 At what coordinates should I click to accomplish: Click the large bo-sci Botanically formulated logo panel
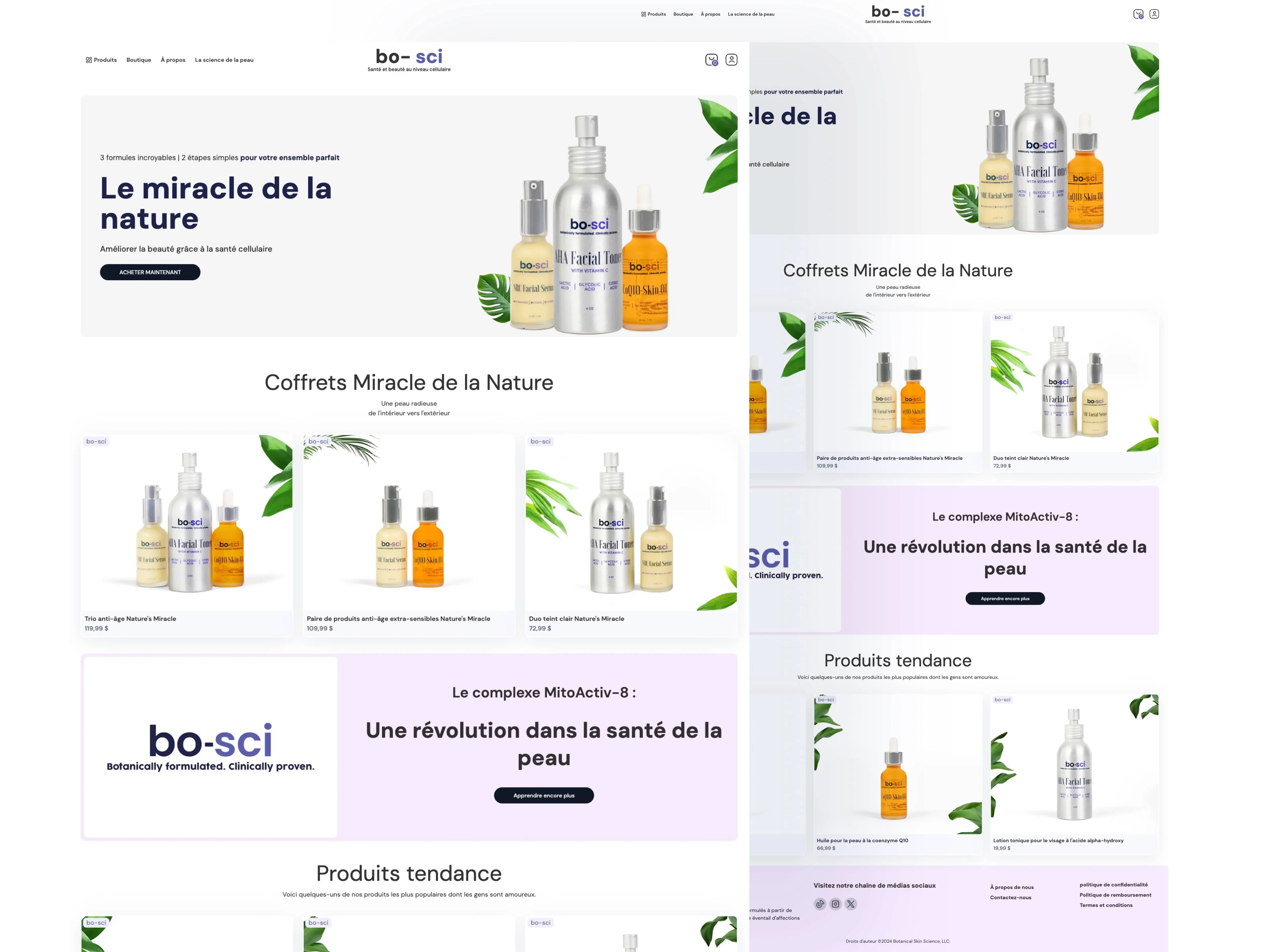click(211, 747)
